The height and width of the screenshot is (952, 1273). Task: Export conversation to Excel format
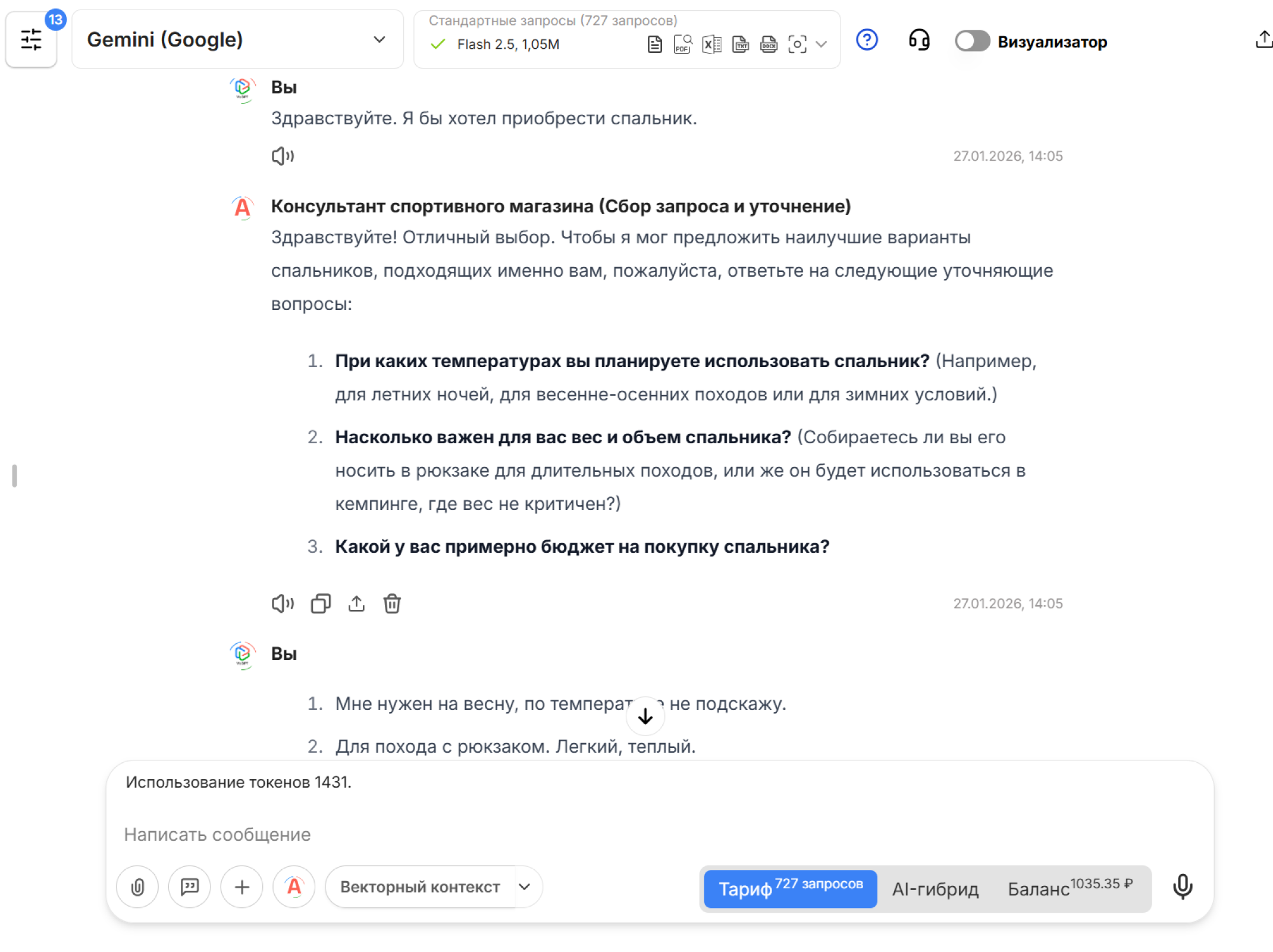coord(711,44)
